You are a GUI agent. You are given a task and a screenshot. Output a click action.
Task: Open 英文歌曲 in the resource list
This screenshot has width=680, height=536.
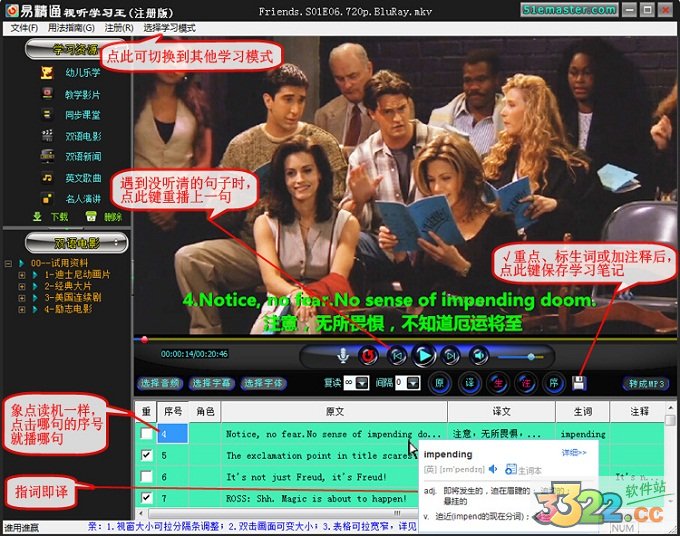click(x=83, y=177)
